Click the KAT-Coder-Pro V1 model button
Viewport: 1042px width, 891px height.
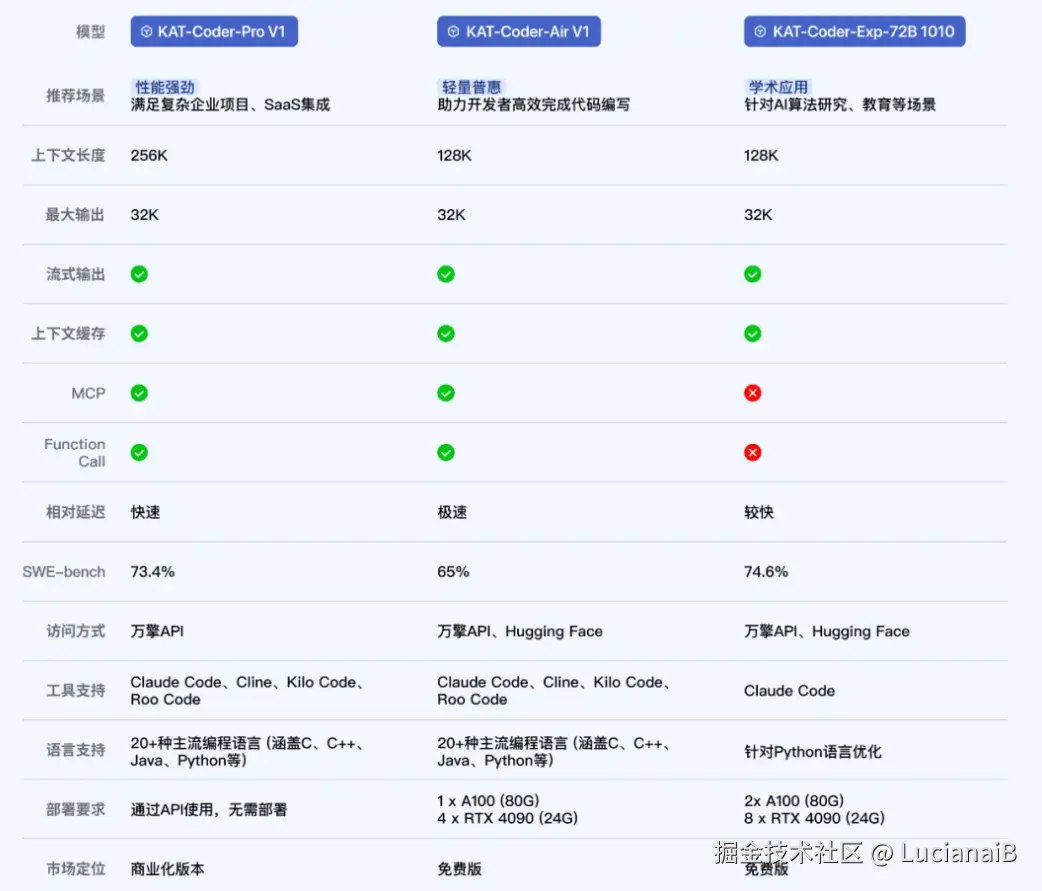click(x=214, y=31)
